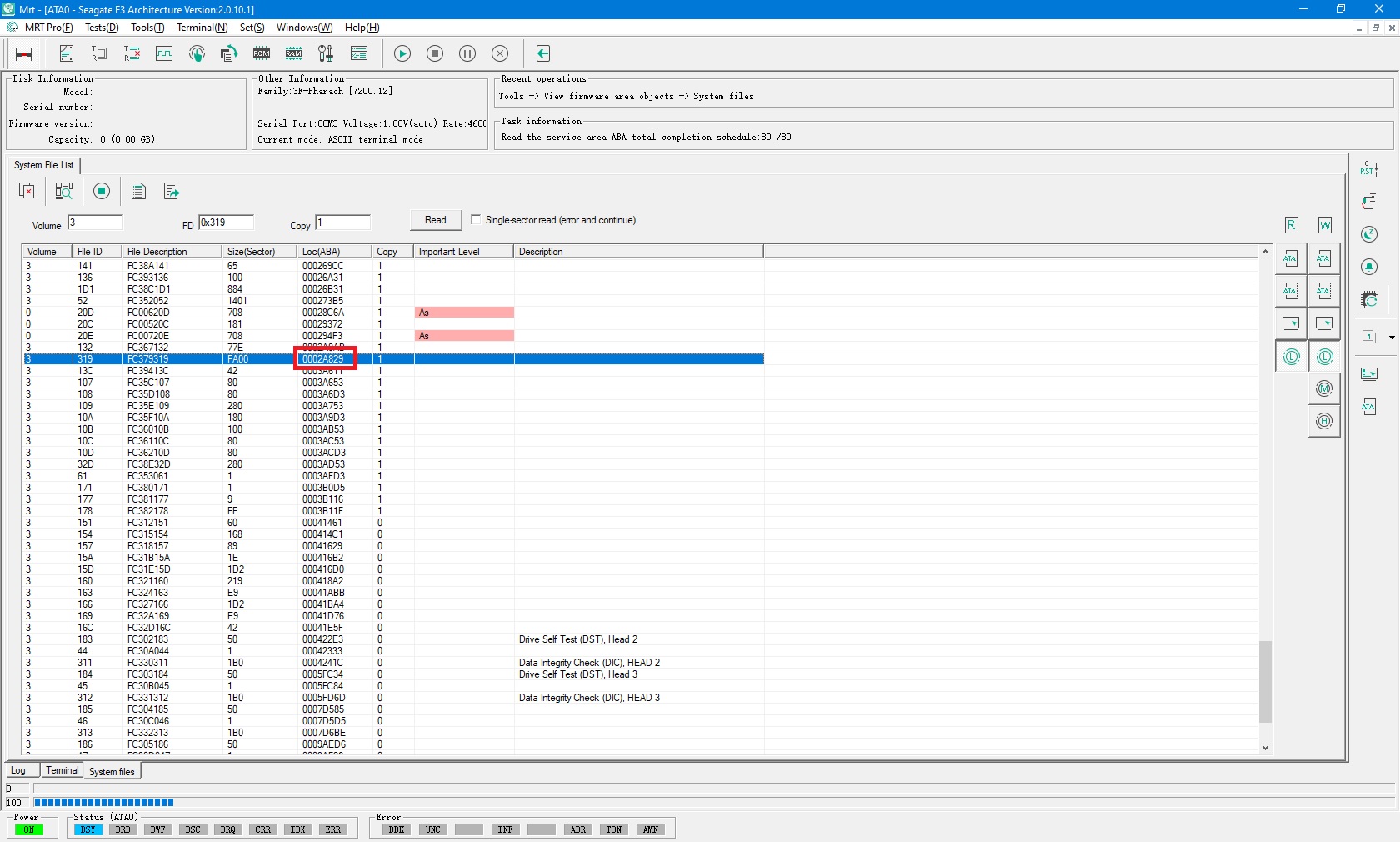The image size is (1400, 842).
Task: Select the System File List tab
Action: 43,165
